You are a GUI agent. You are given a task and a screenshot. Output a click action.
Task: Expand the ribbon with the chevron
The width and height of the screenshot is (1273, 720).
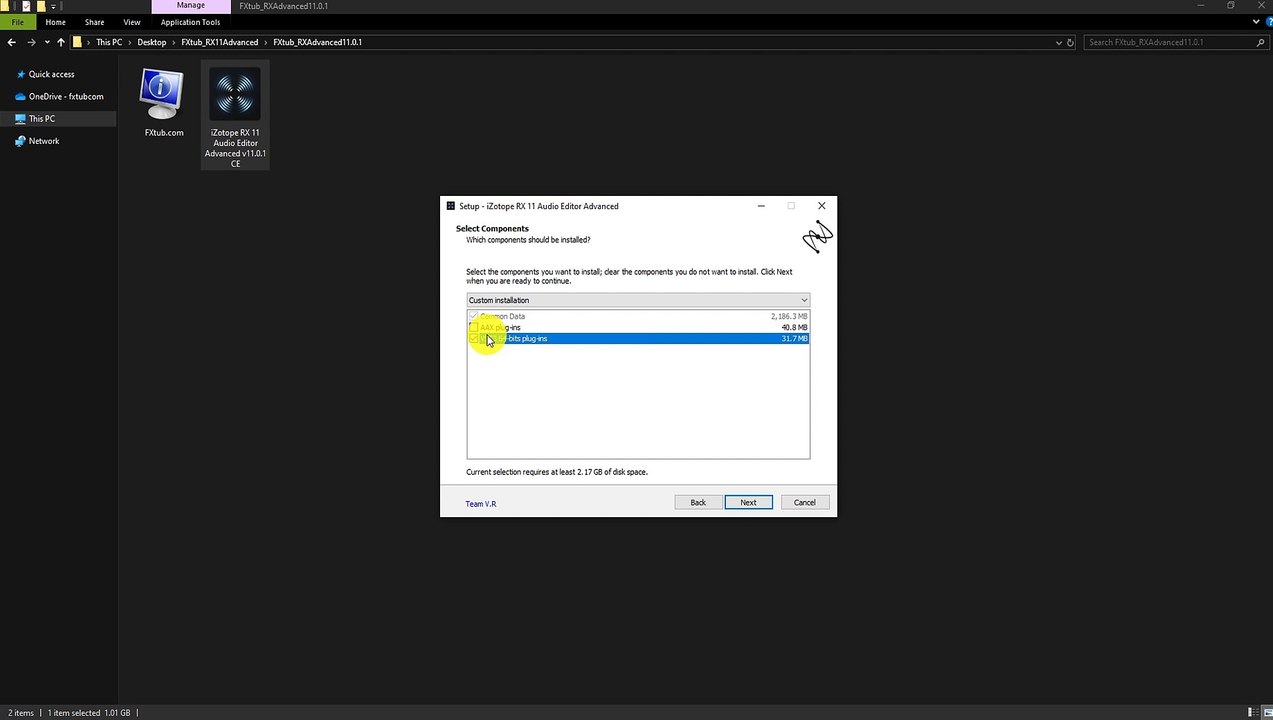pyautogui.click(x=1257, y=21)
